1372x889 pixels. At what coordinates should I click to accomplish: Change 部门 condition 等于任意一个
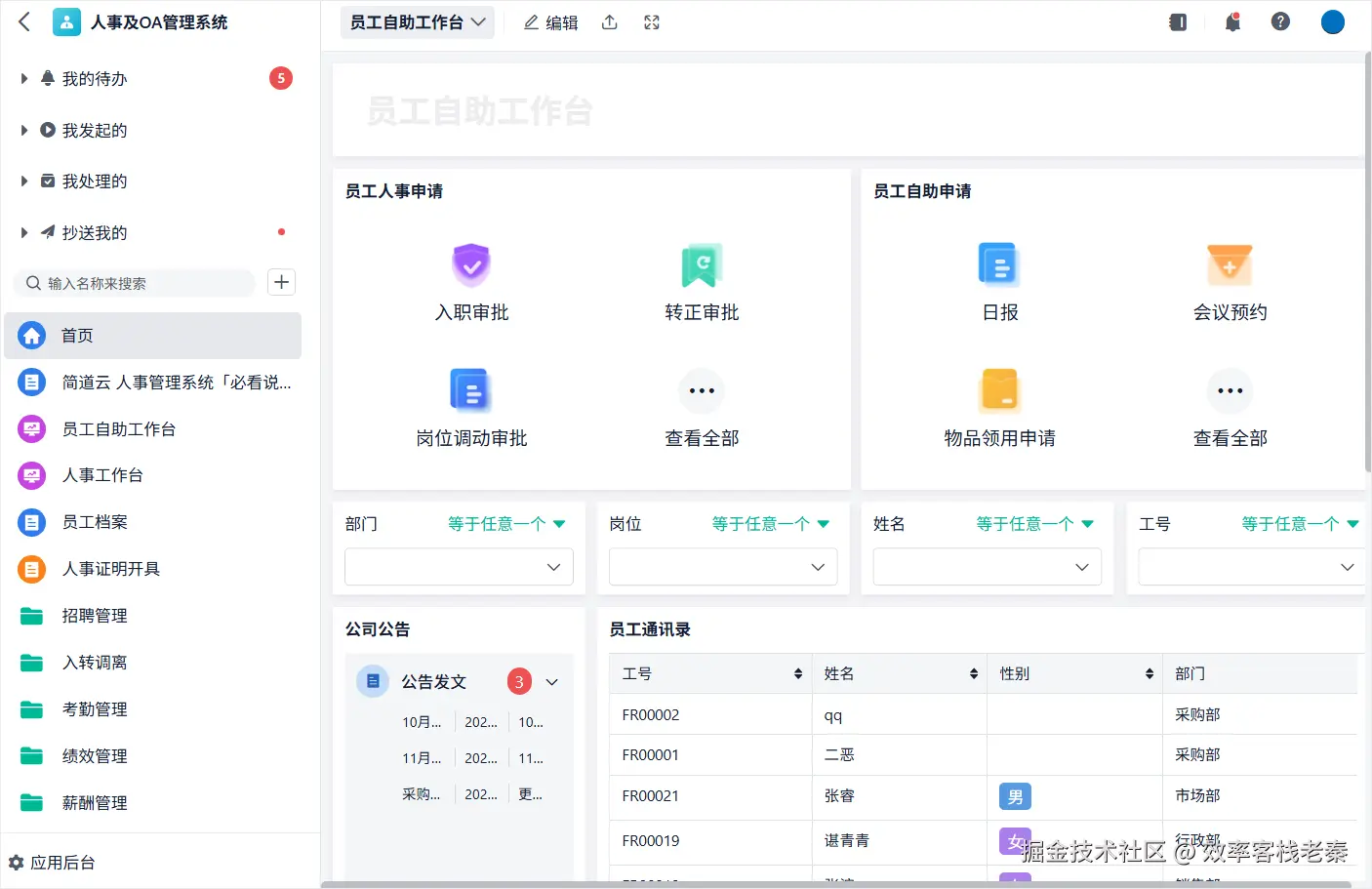tap(506, 524)
